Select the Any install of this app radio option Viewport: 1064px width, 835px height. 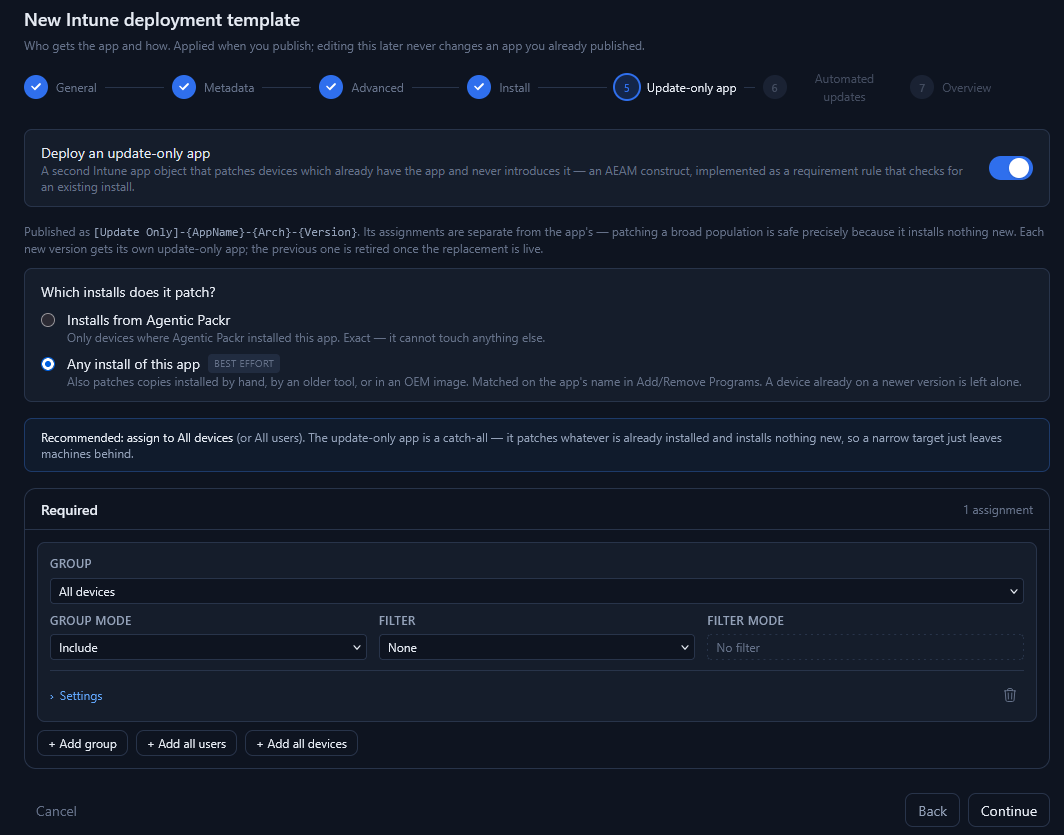coord(48,364)
